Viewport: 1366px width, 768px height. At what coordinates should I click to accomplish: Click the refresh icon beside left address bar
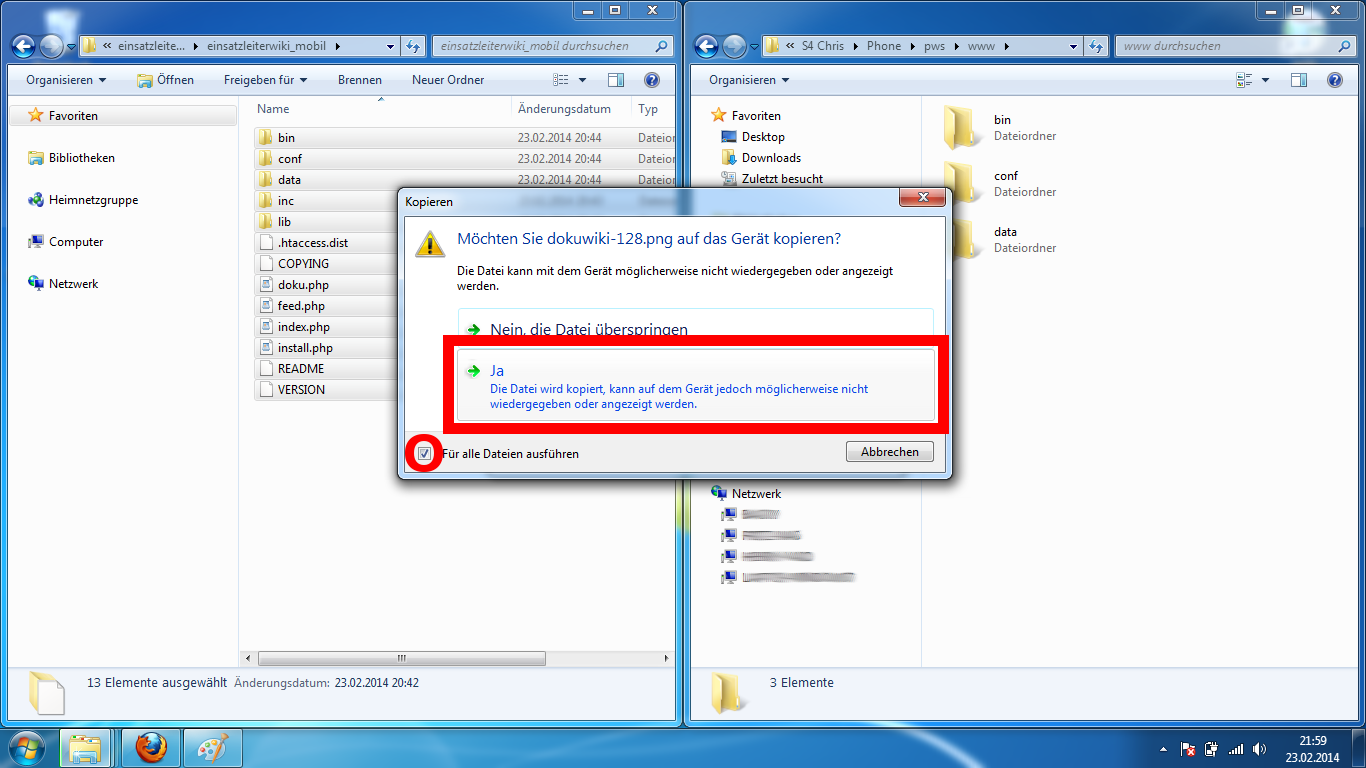tap(414, 46)
